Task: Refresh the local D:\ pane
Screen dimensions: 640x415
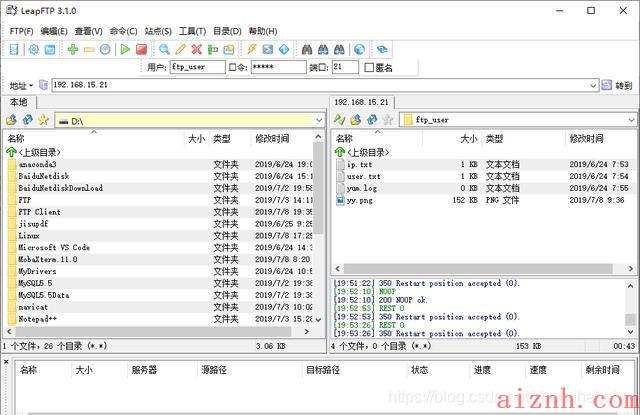Action: [28, 120]
